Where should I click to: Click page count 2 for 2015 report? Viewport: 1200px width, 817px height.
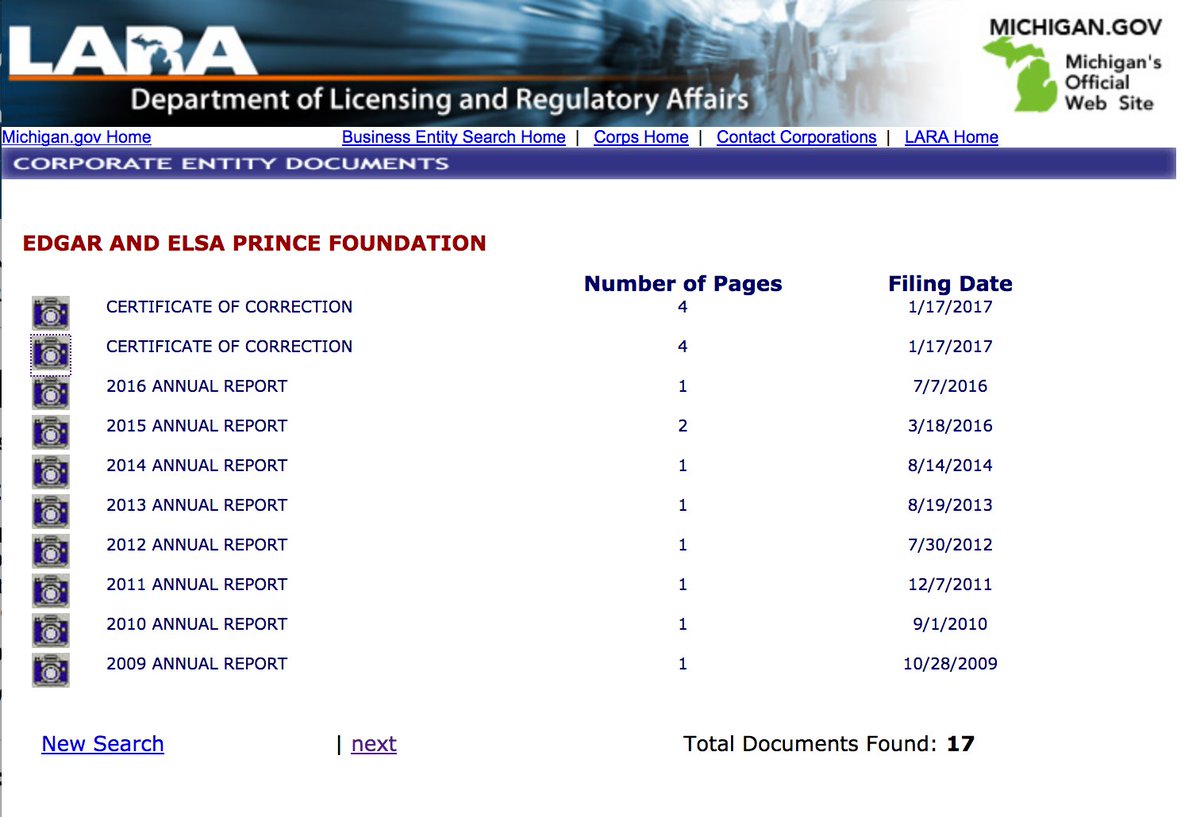(x=683, y=426)
